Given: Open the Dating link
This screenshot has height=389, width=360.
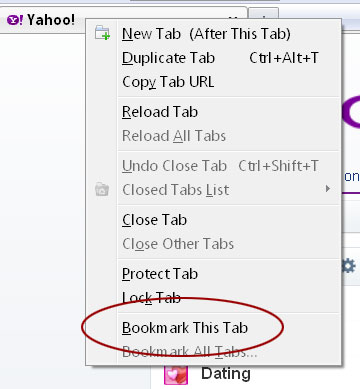Looking at the screenshot, I should (x=226, y=374).
